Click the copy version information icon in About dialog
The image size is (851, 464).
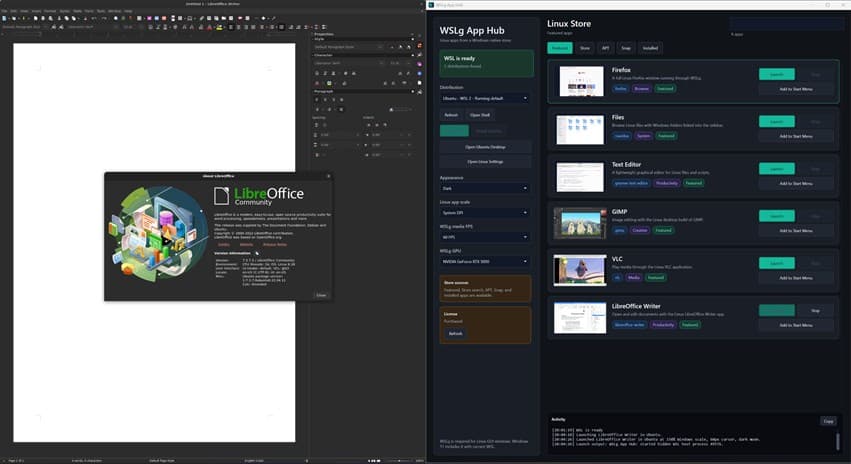click(x=257, y=253)
